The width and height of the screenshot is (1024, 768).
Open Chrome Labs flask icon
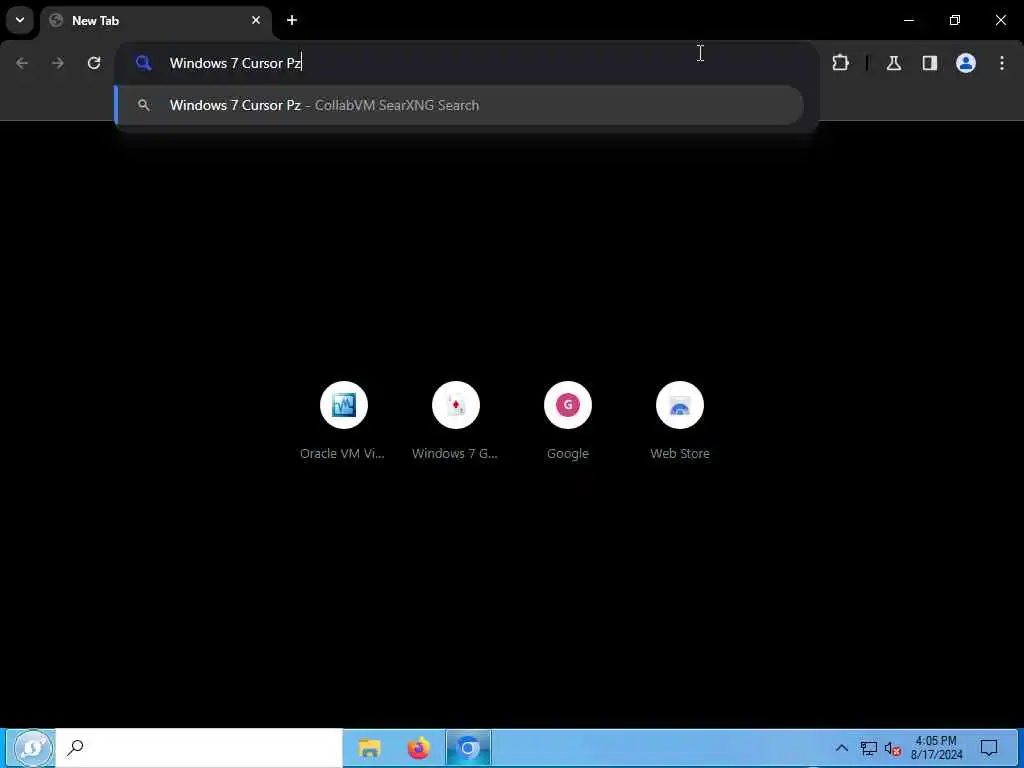(894, 63)
